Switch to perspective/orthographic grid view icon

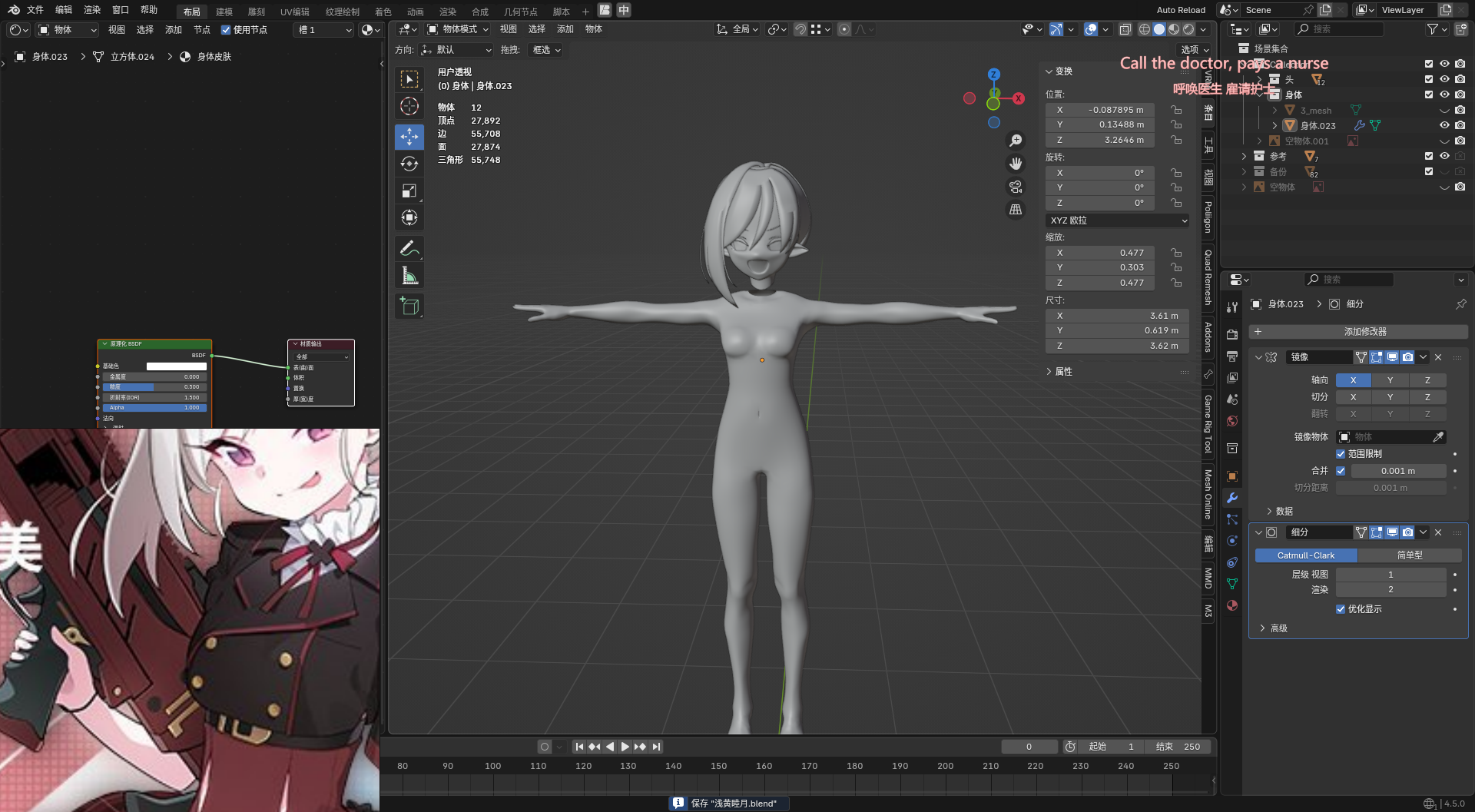(x=1016, y=210)
